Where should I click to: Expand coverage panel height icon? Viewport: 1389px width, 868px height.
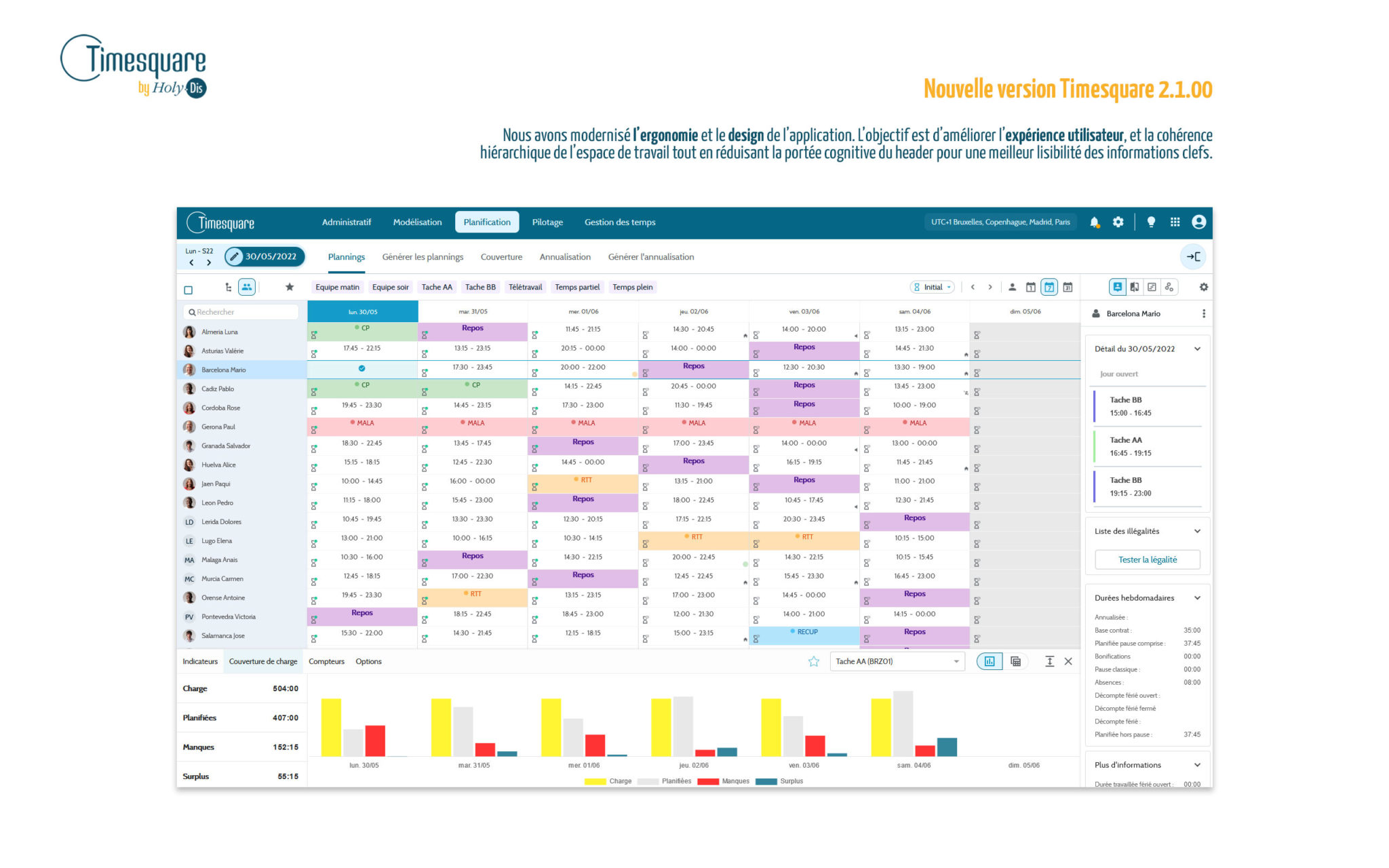click(1049, 661)
